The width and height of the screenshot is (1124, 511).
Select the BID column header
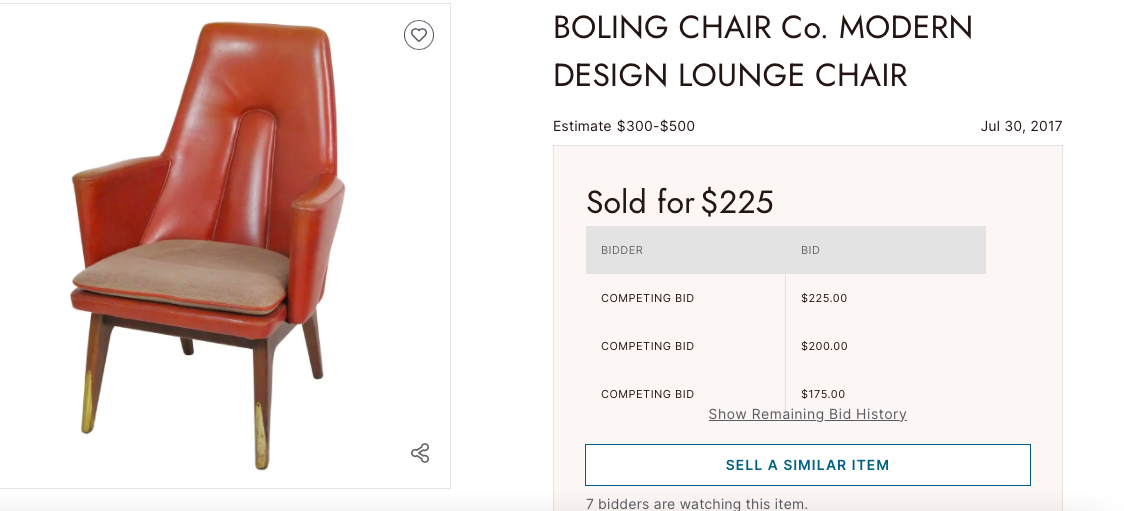(810, 250)
